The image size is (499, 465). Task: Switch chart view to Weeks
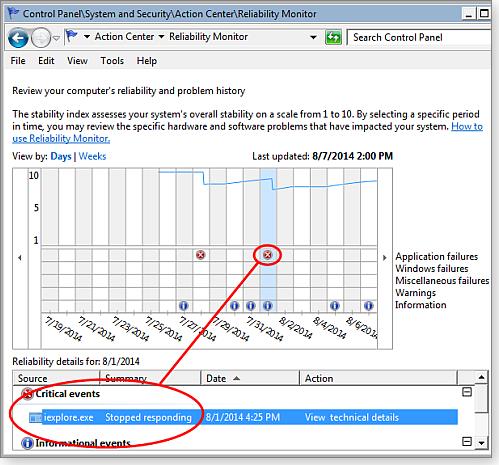(x=92, y=156)
